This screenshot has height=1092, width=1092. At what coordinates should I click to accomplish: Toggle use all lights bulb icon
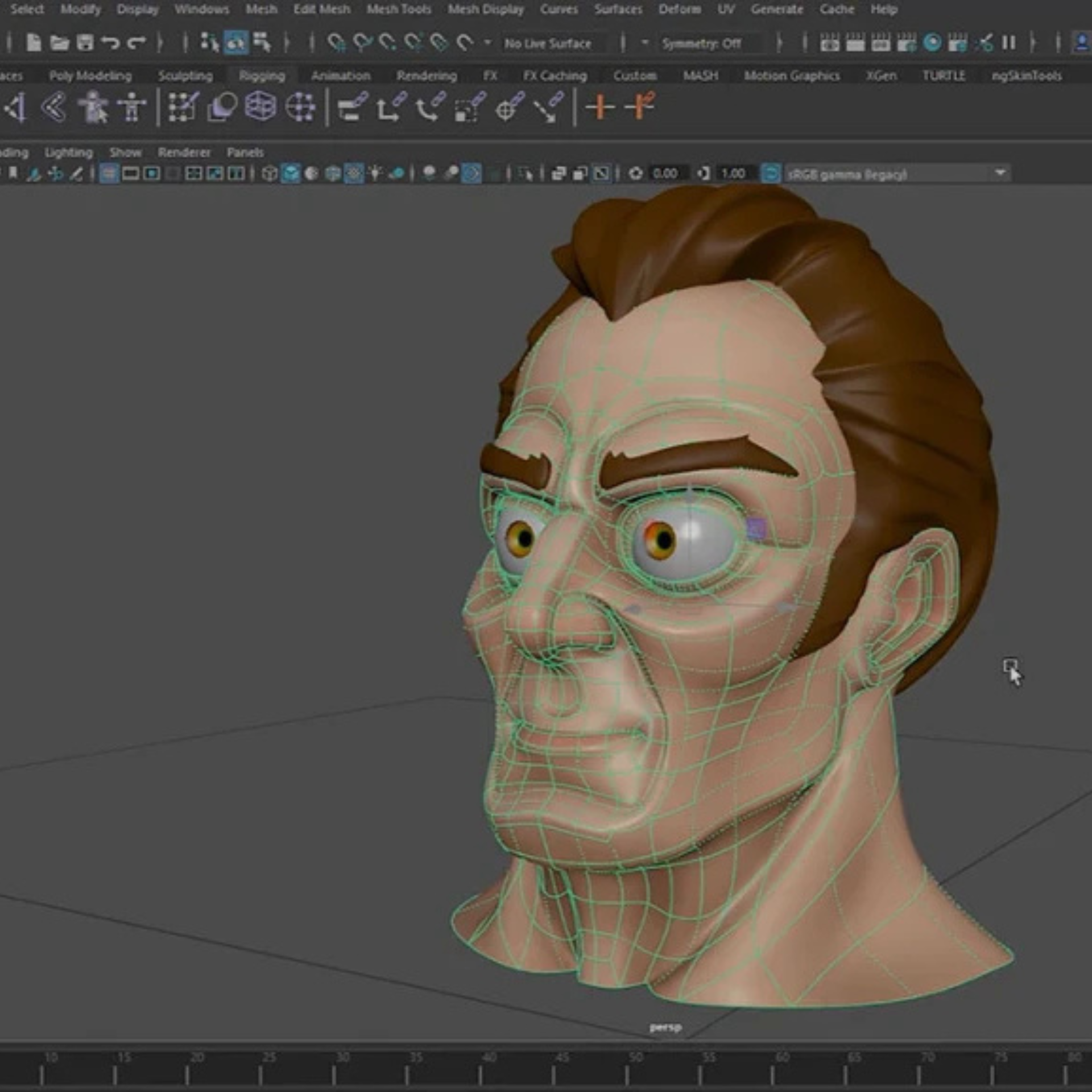click(x=375, y=173)
